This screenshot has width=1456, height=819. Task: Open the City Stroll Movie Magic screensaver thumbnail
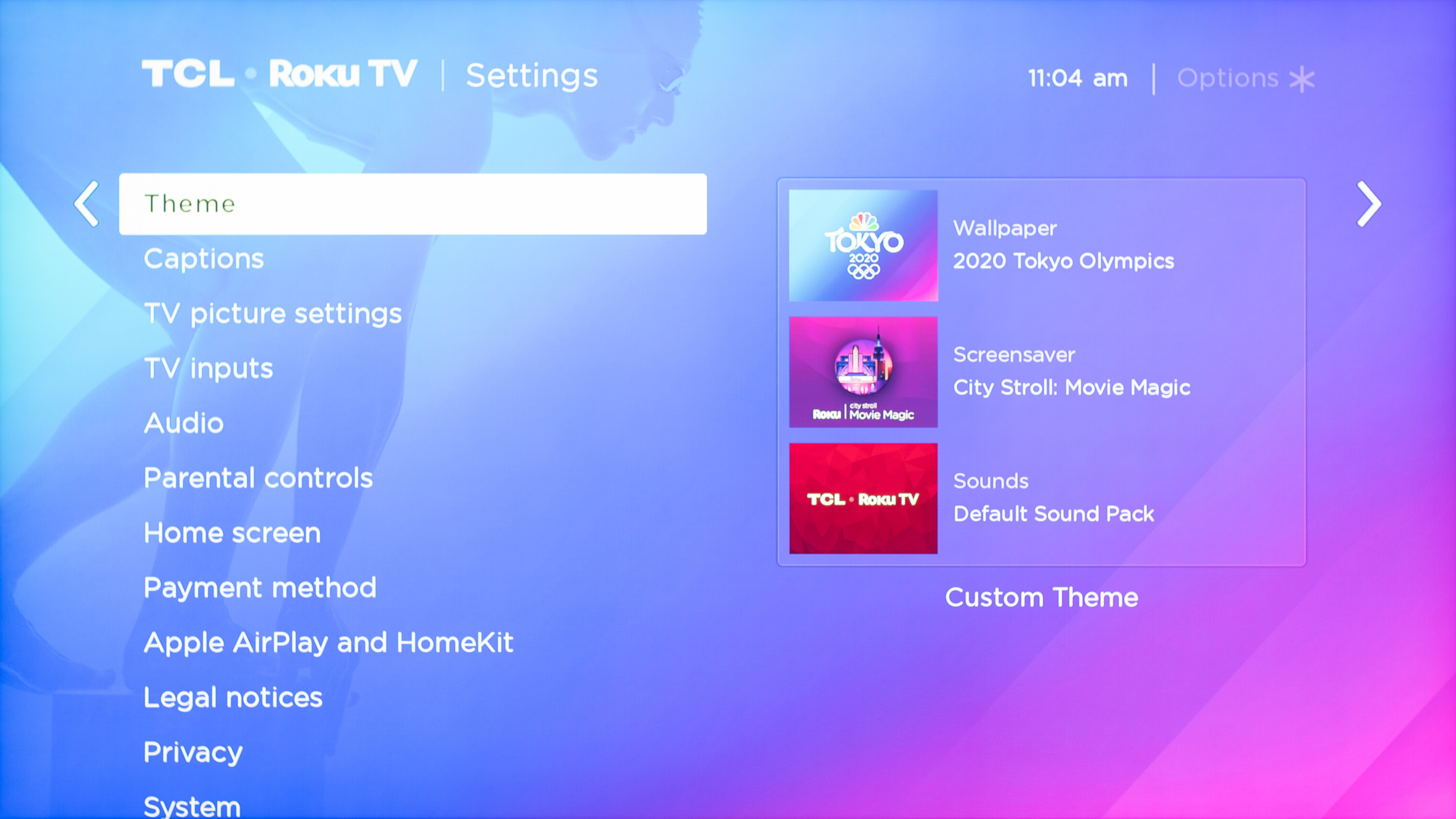click(863, 372)
